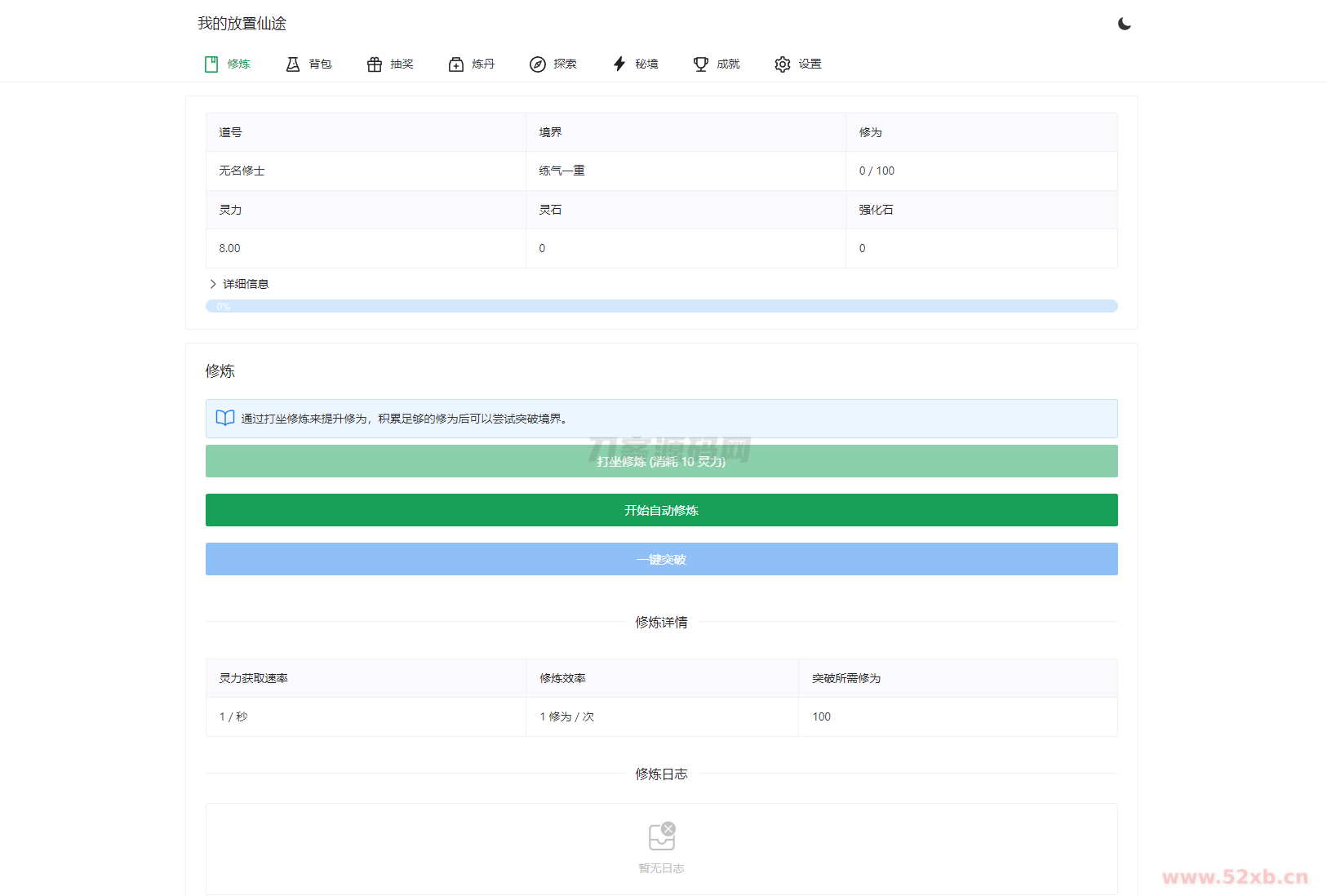This screenshot has height=896, width=1327.
Task: Open the 成就 trophy icon
Action: [700, 64]
